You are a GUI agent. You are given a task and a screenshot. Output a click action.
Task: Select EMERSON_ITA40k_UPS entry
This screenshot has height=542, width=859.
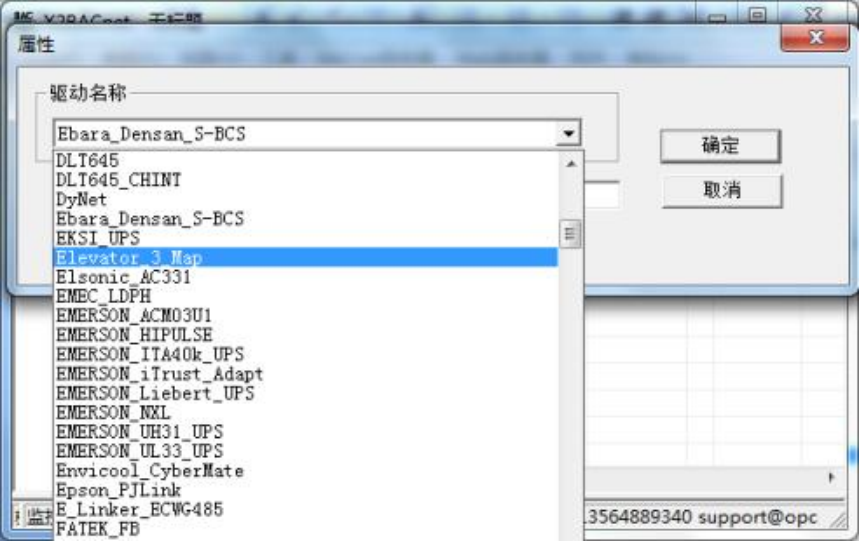coord(306,354)
